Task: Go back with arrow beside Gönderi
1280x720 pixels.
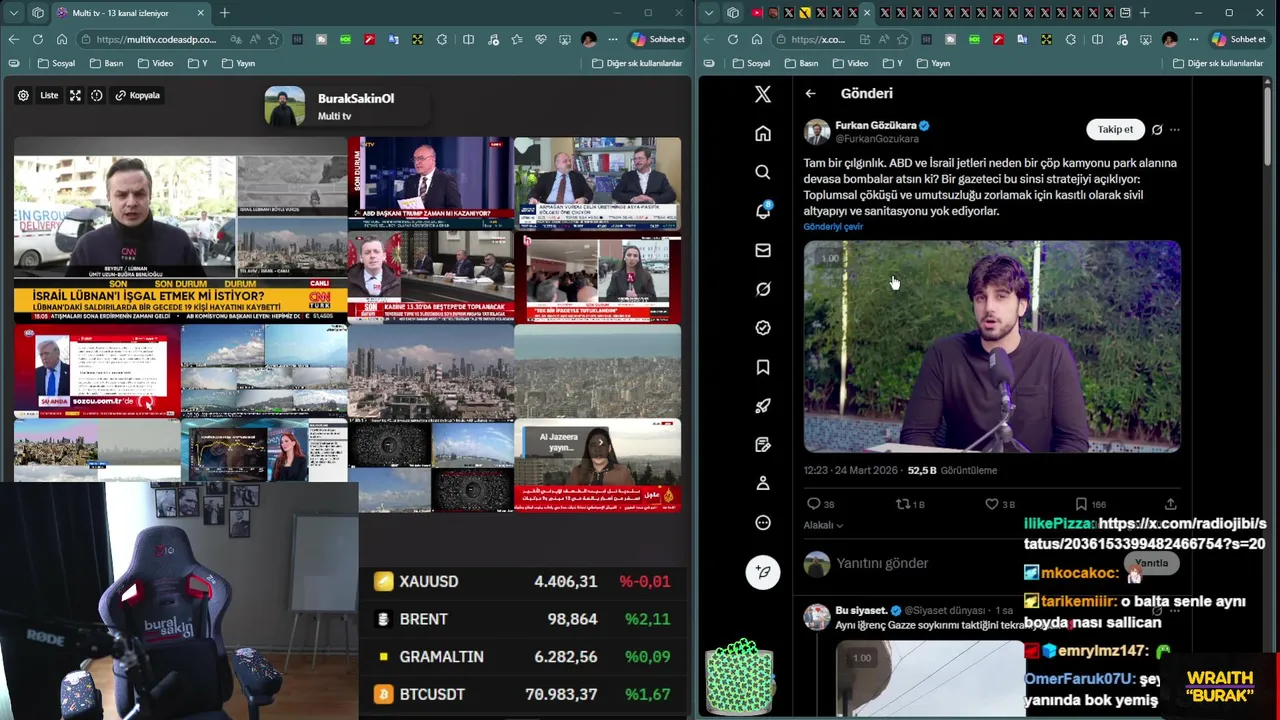Action: click(x=810, y=93)
